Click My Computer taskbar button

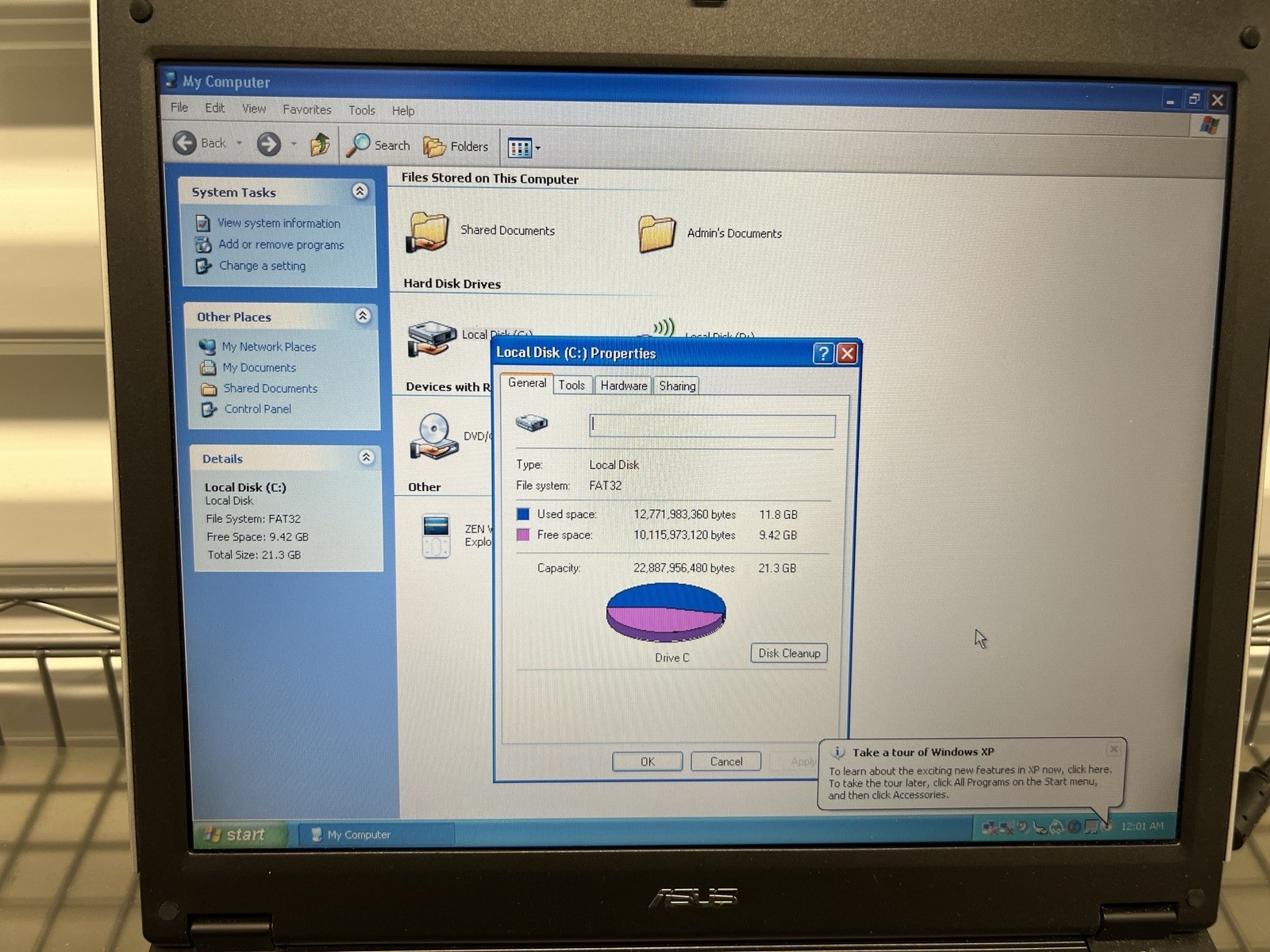pyautogui.click(x=375, y=835)
